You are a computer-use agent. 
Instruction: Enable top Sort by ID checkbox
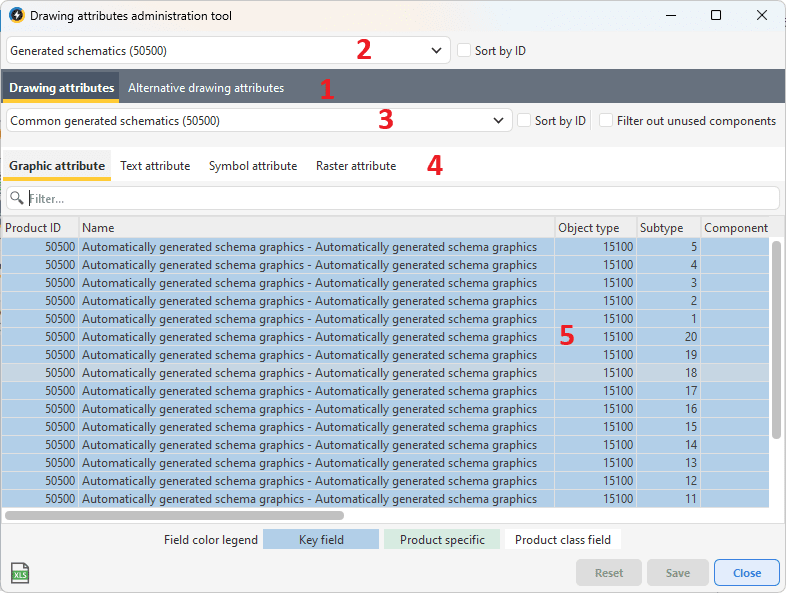tap(464, 51)
